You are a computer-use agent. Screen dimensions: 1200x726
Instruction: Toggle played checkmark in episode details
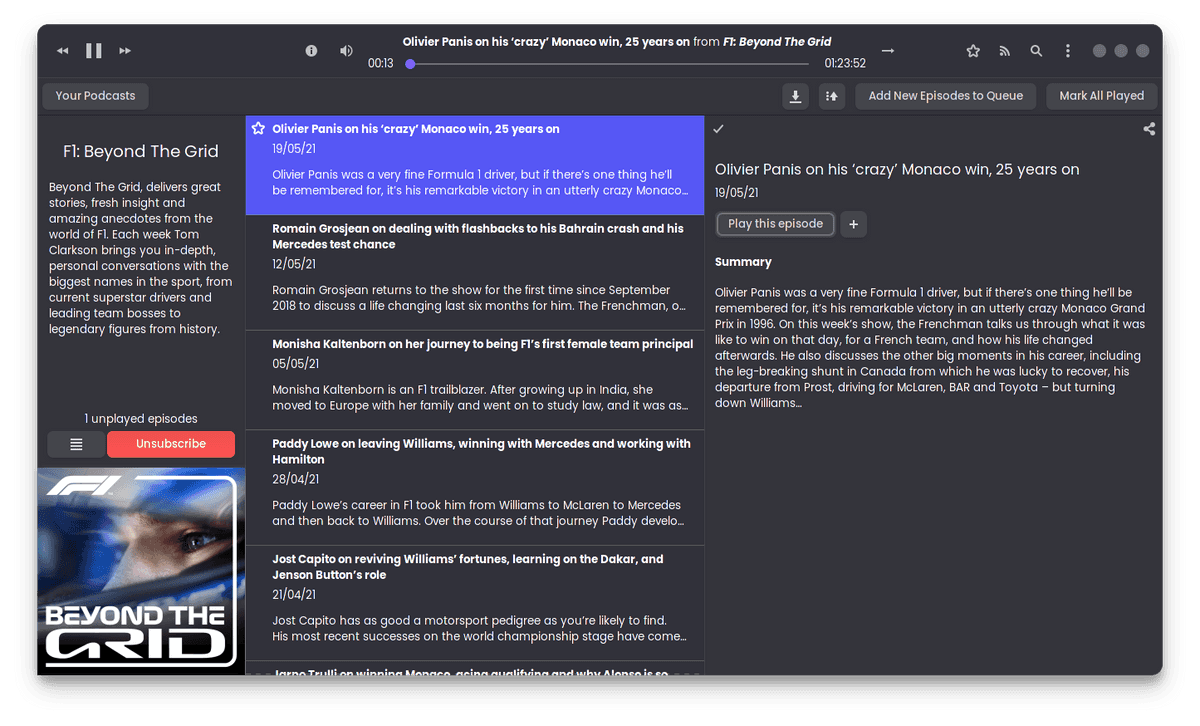pos(718,129)
